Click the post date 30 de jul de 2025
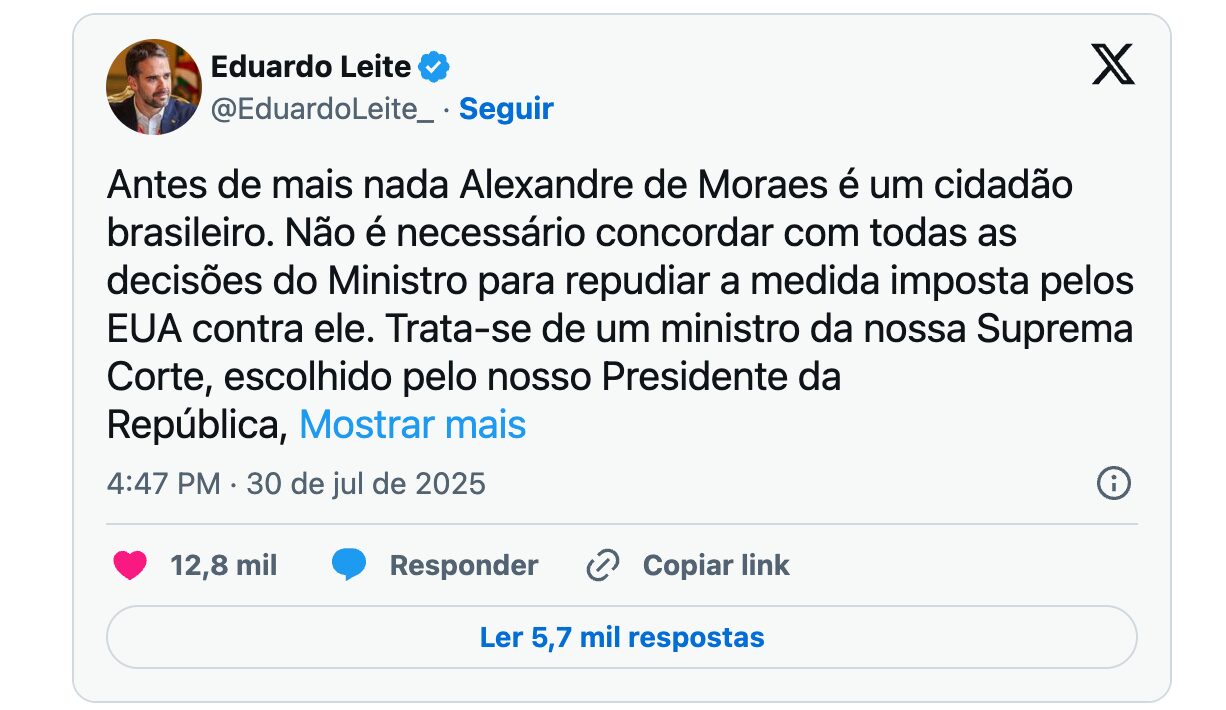The width and height of the screenshot is (1226, 710). point(366,484)
